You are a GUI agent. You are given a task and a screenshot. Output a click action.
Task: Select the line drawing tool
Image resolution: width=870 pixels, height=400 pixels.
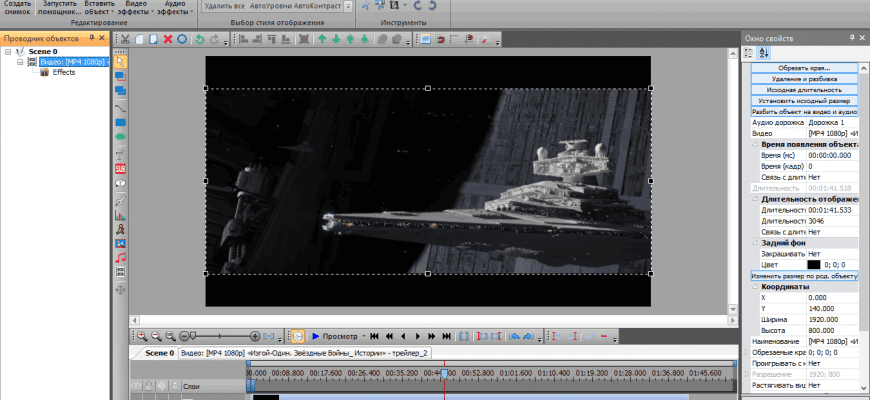pyautogui.click(x=120, y=108)
